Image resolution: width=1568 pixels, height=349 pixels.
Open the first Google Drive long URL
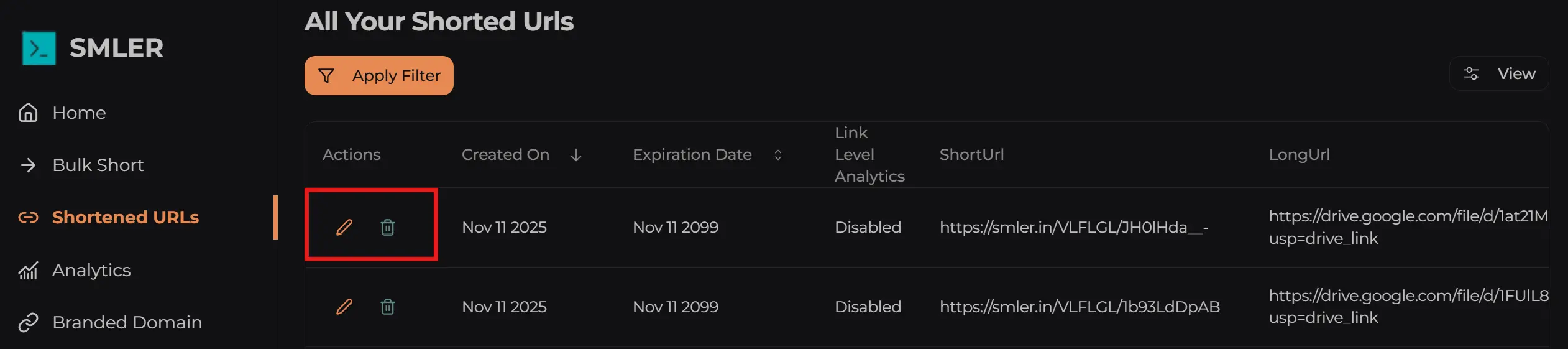[x=1408, y=216]
